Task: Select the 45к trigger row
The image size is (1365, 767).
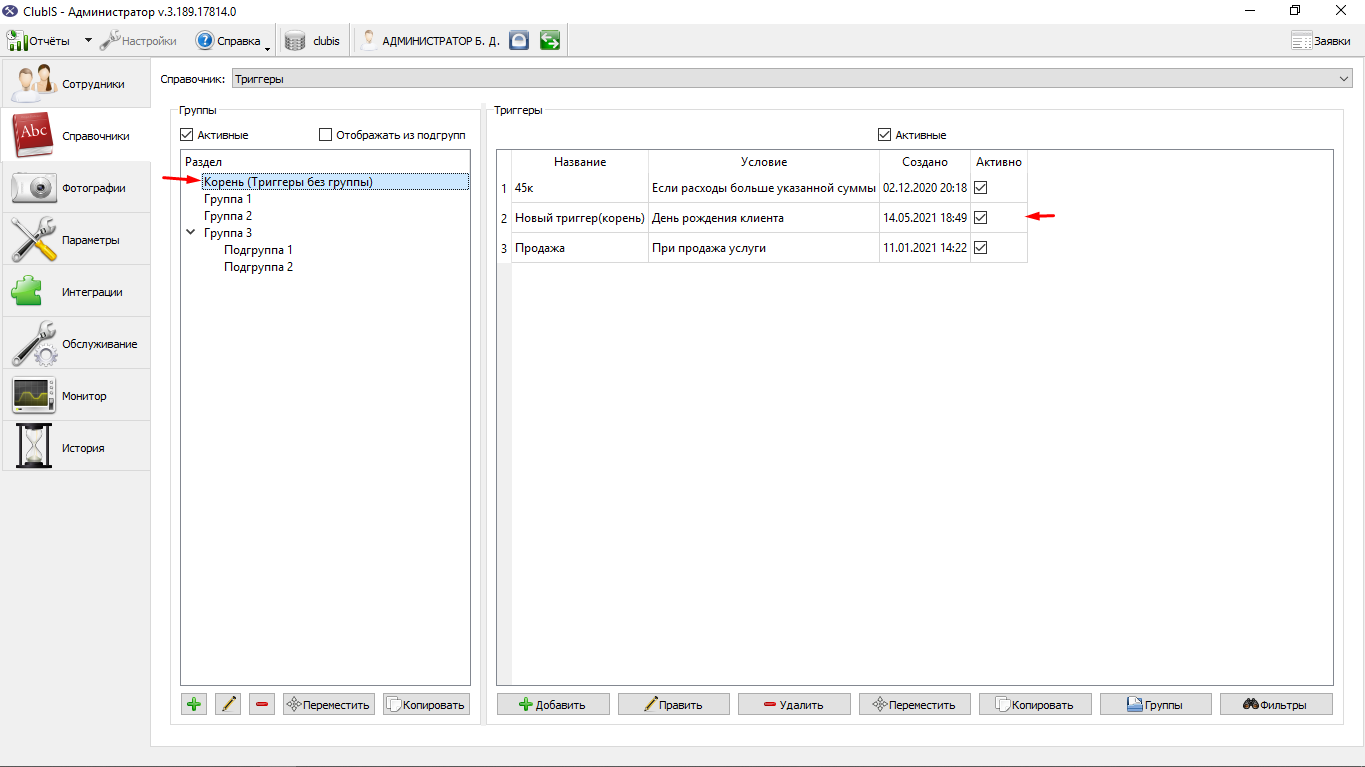Action: (x=580, y=188)
